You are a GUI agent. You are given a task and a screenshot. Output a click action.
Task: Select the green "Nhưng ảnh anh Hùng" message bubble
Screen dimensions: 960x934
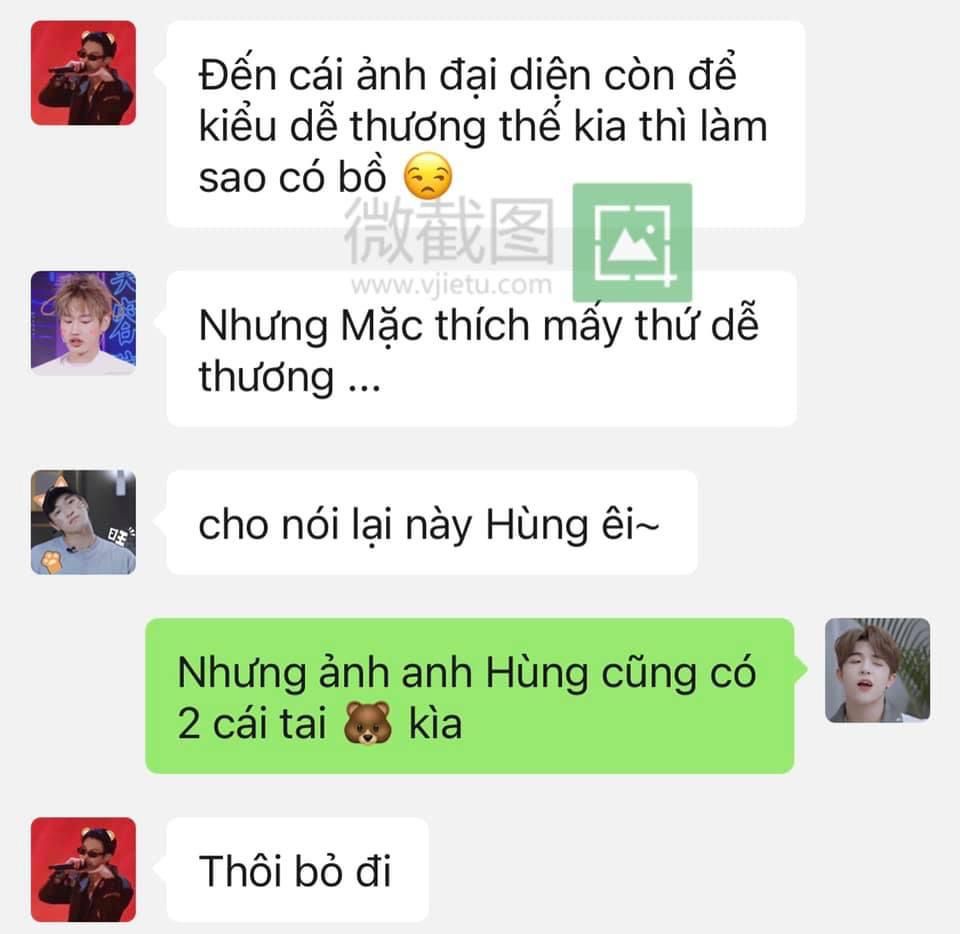470,696
